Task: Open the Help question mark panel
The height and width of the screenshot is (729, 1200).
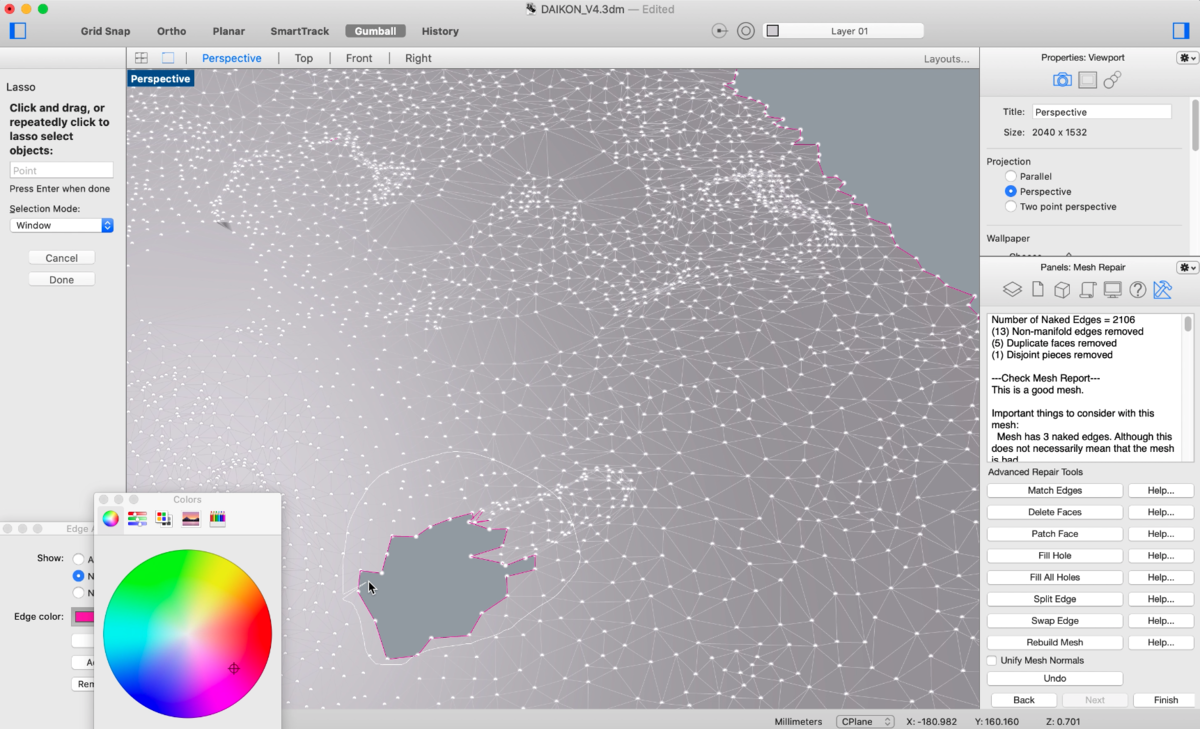Action: (x=1137, y=290)
